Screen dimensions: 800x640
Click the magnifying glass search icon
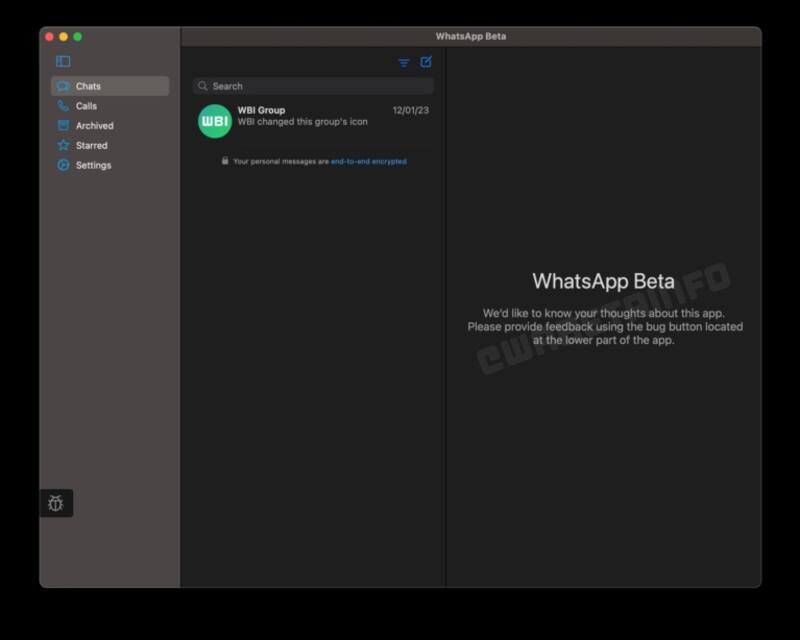pos(203,86)
